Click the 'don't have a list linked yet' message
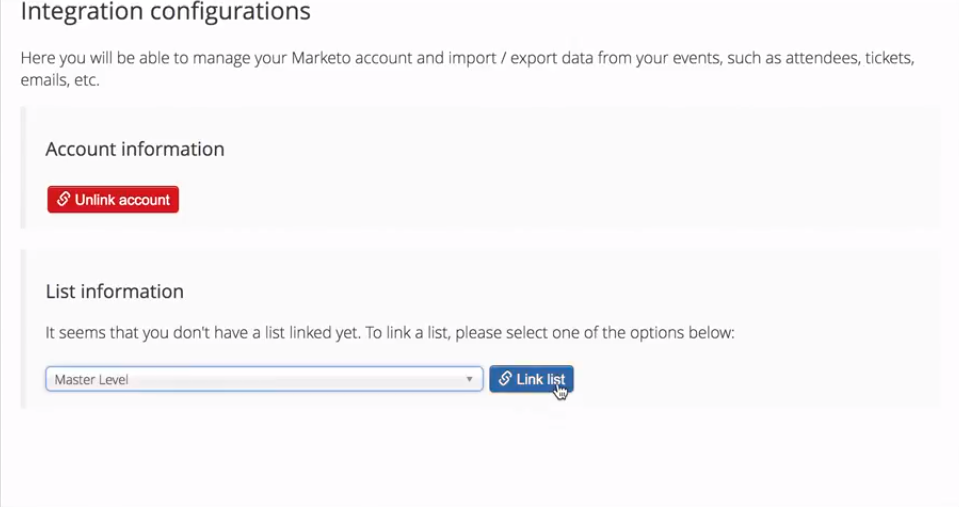This screenshot has height=507, width=959. [x=390, y=333]
